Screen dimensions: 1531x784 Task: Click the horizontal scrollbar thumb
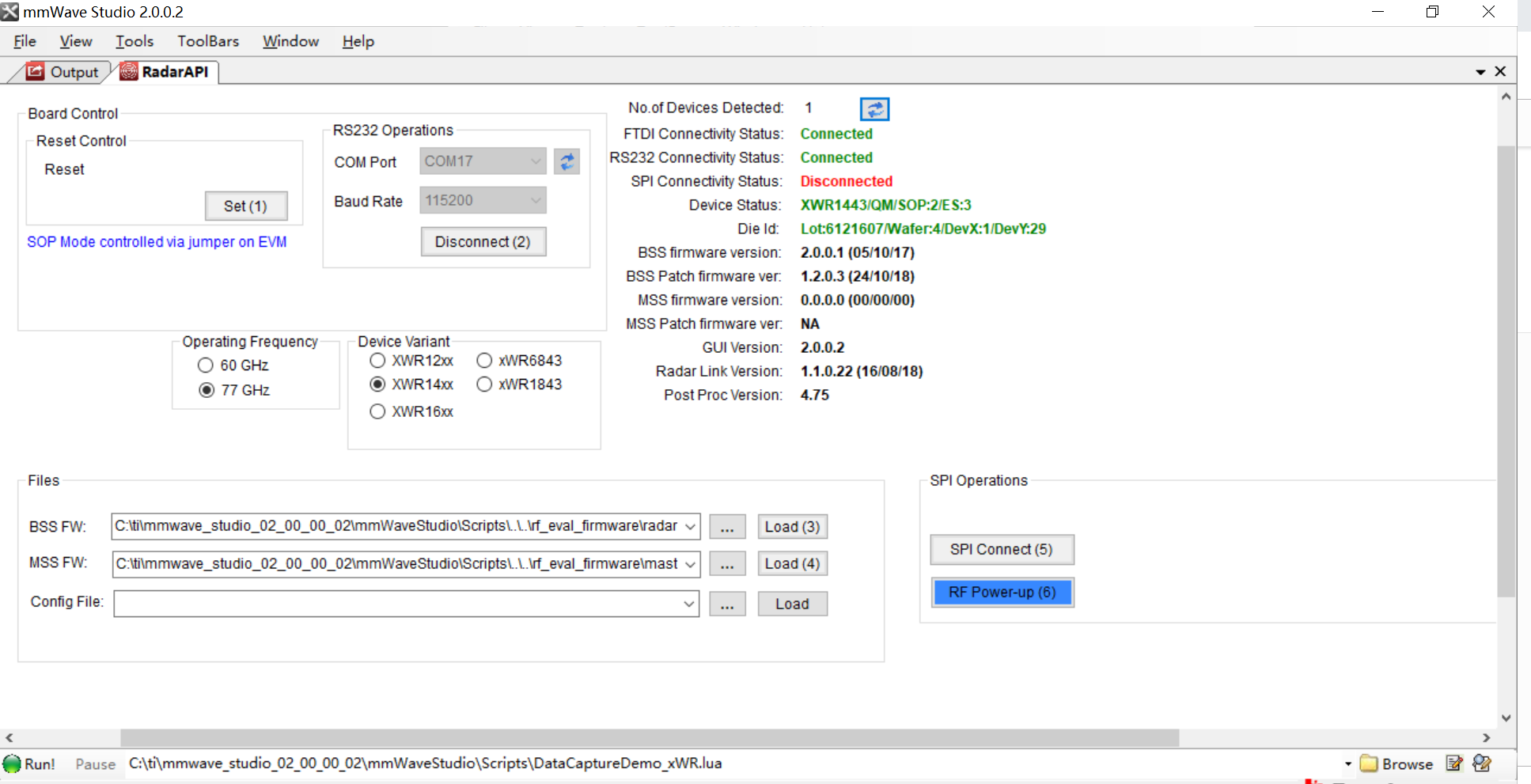[650, 737]
